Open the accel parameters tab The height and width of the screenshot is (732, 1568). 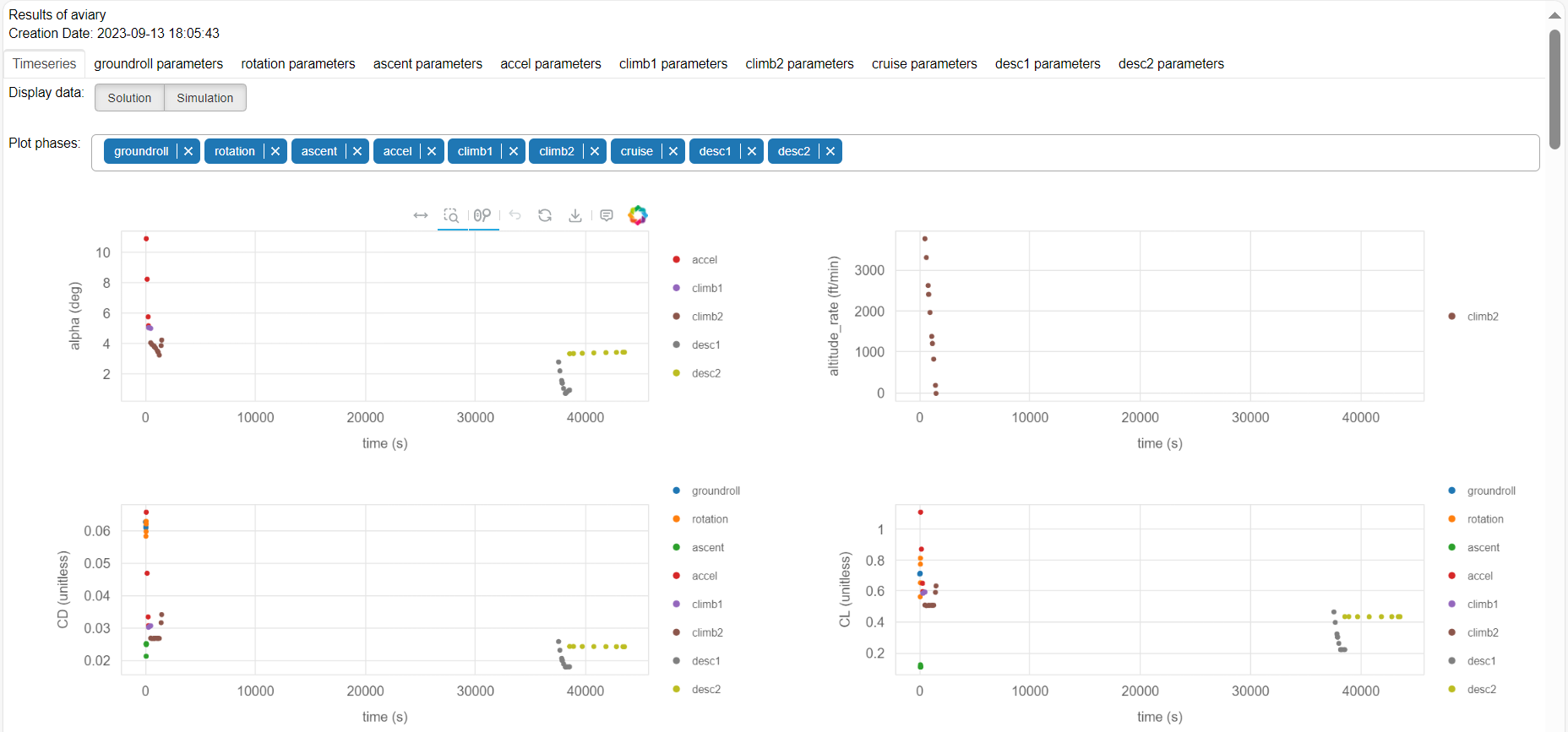click(551, 63)
